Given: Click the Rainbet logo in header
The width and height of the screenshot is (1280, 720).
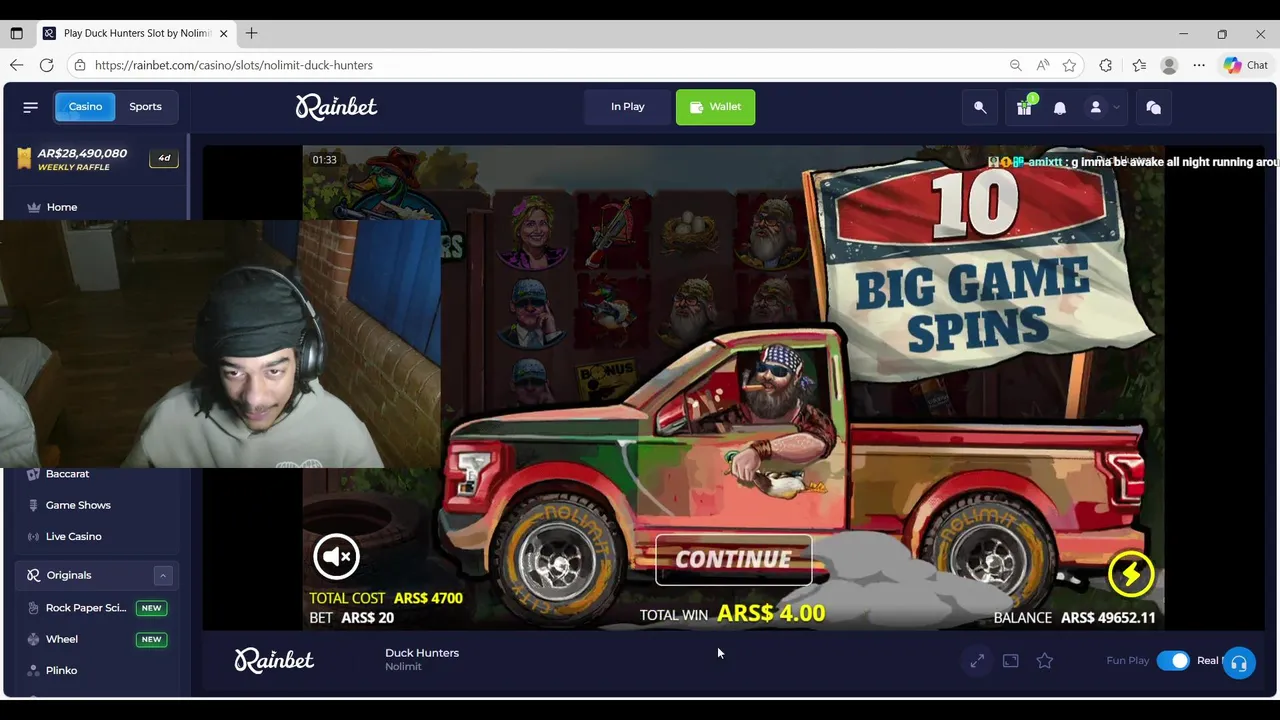Looking at the screenshot, I should click(336, 107).
